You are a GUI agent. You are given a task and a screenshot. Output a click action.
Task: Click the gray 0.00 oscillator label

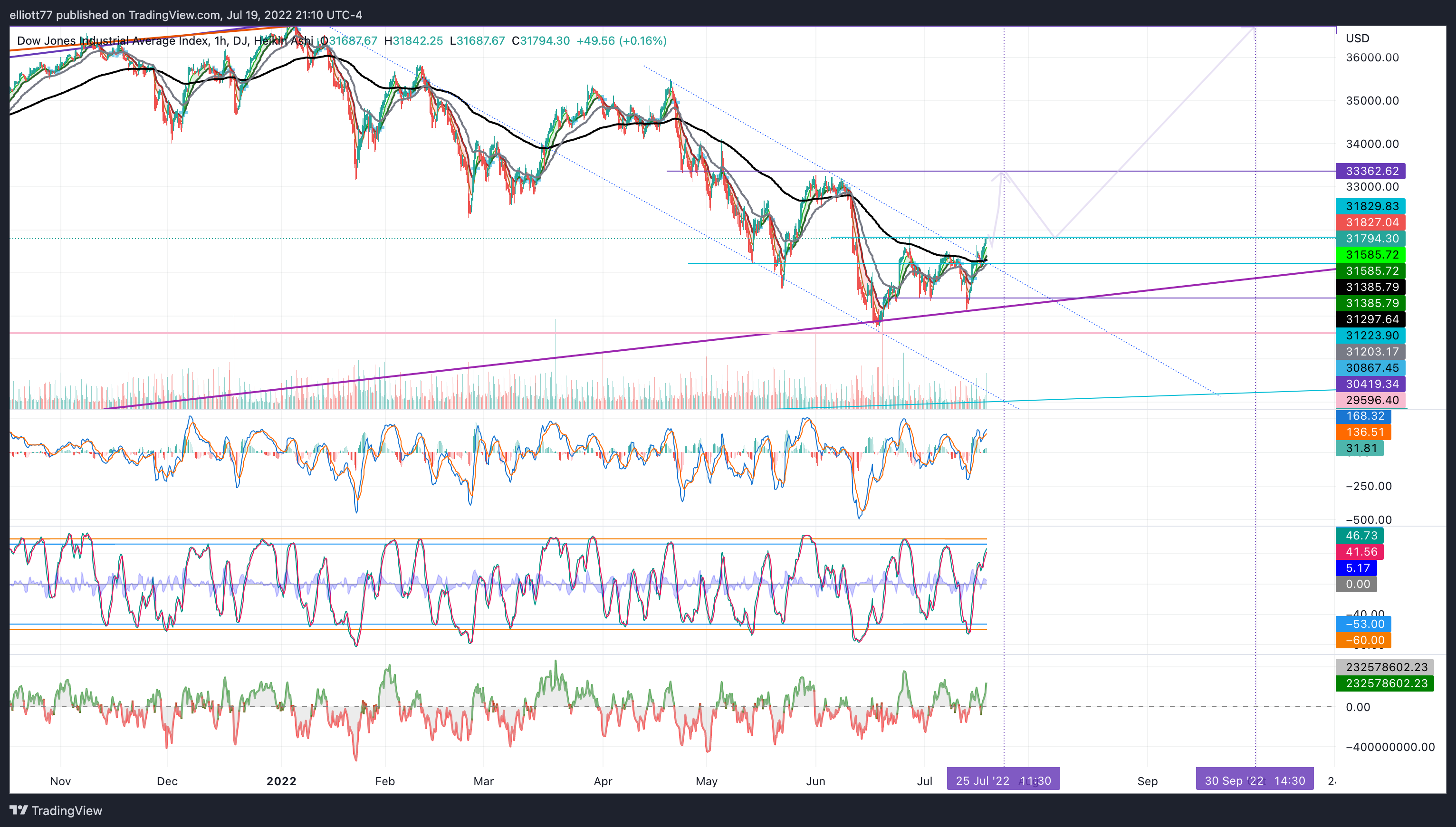[1357, 584]
